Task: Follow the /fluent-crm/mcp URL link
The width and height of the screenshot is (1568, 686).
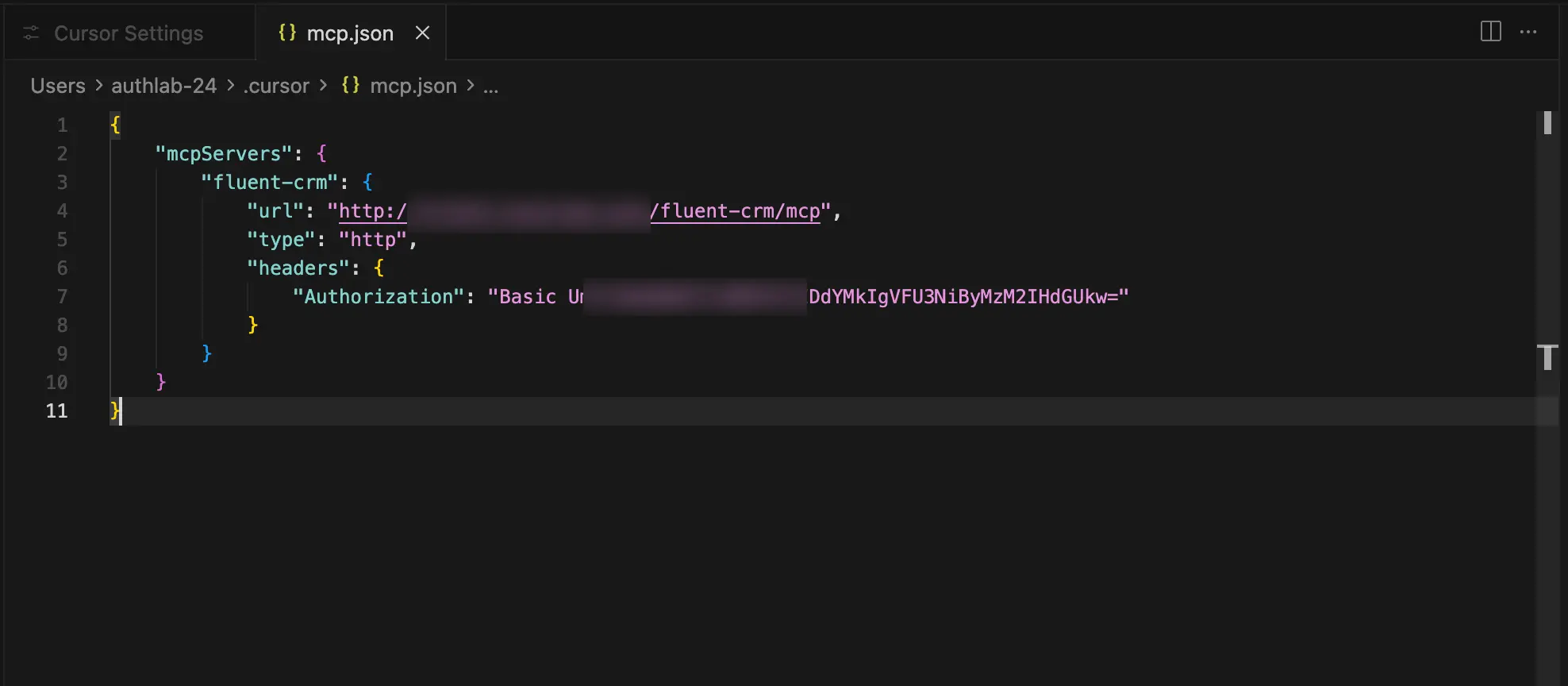Action: [x=735, y=211]
